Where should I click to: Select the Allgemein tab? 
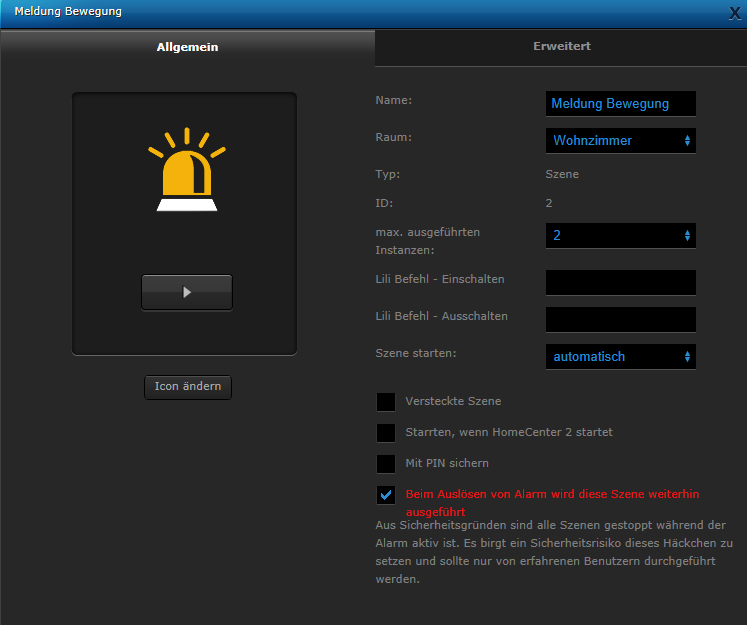pyautogui.click(x=187, y=47)
